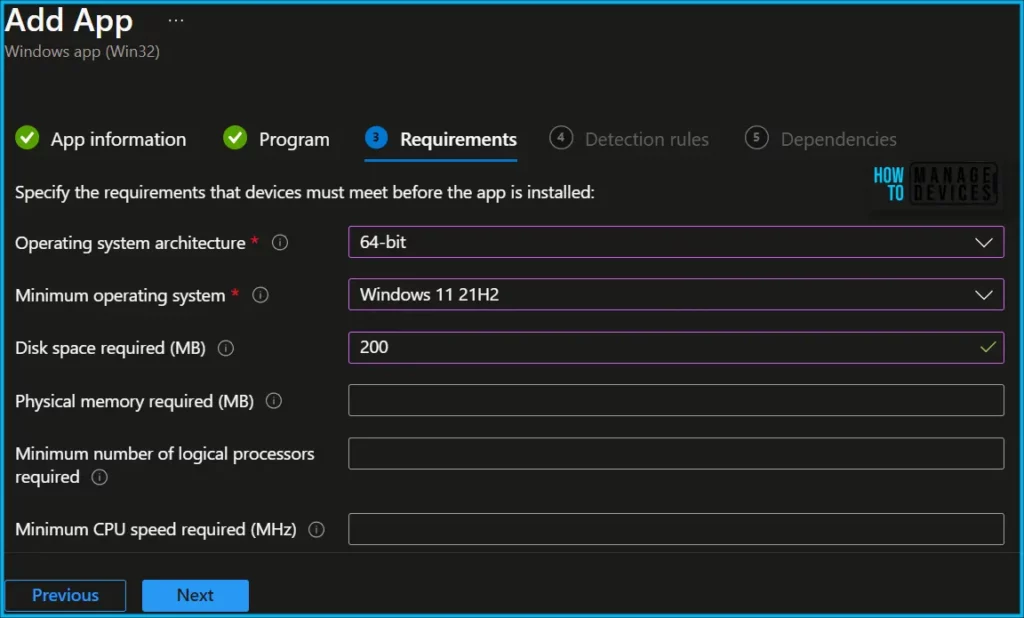Focus the Minimum logical processors field

[x=676, y=453]
